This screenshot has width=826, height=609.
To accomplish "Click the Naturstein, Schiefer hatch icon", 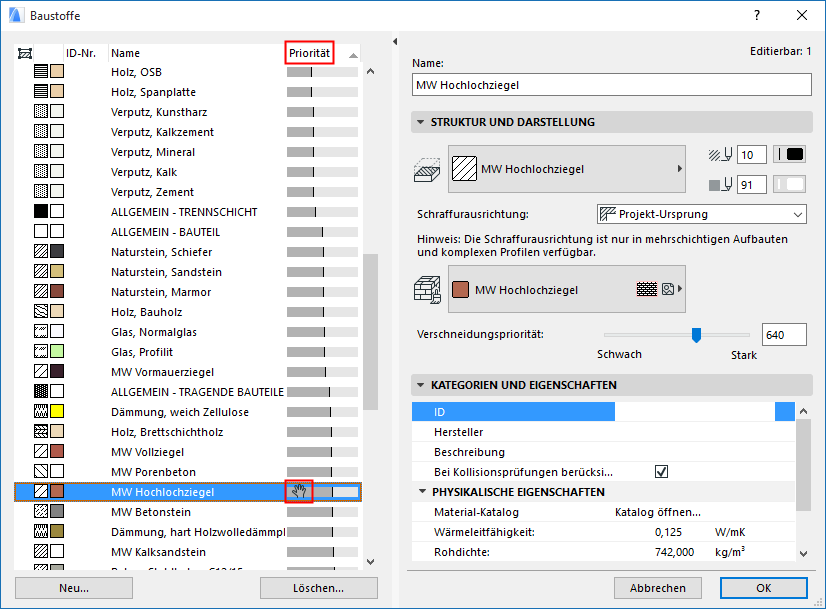I will click(41, 251).
